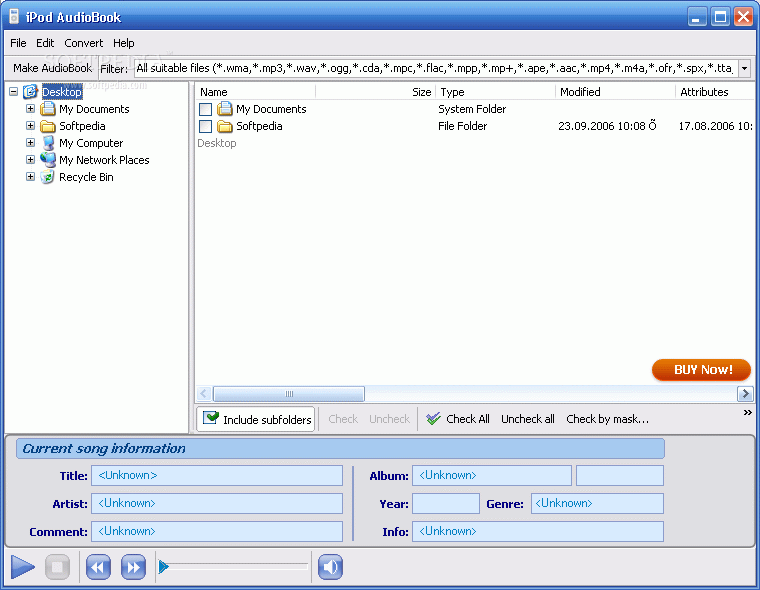Expand the My Documents tree node
The image size is (760, 590).
tap(30, 109)
